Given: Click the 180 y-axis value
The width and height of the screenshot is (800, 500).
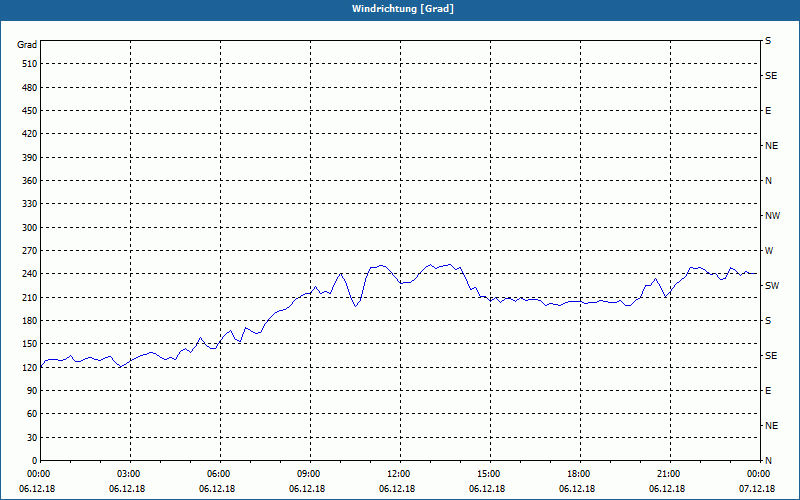Looking at the screenshot, I should coord(30,321).
